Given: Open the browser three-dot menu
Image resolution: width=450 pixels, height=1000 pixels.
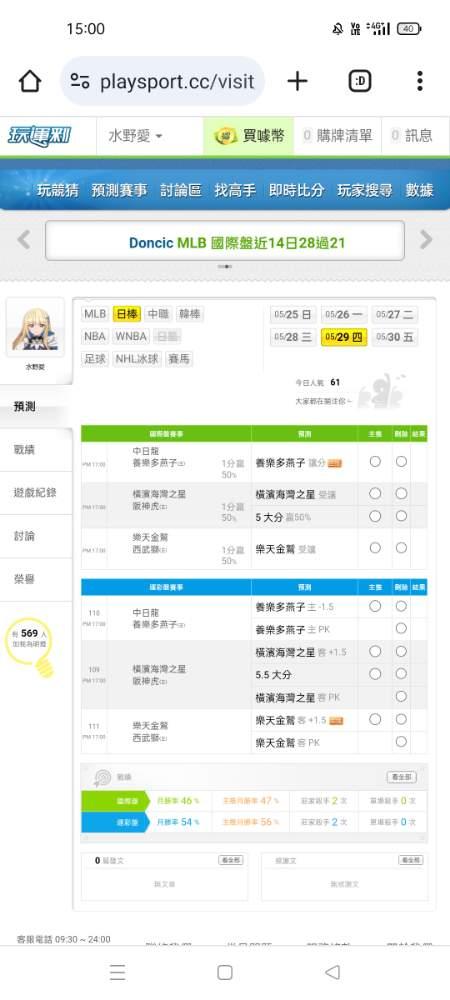Looking at the screenshot, I should (419, 81).
